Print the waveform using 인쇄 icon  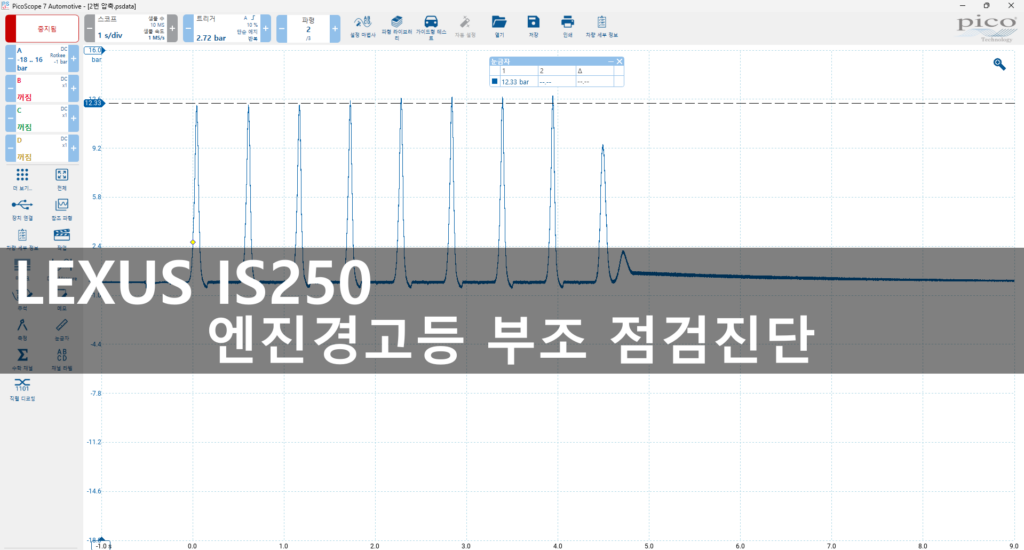click(567, 24)
